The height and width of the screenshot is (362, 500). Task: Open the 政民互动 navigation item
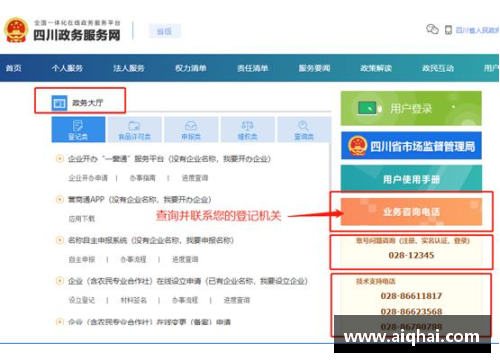tap(438, 68)
